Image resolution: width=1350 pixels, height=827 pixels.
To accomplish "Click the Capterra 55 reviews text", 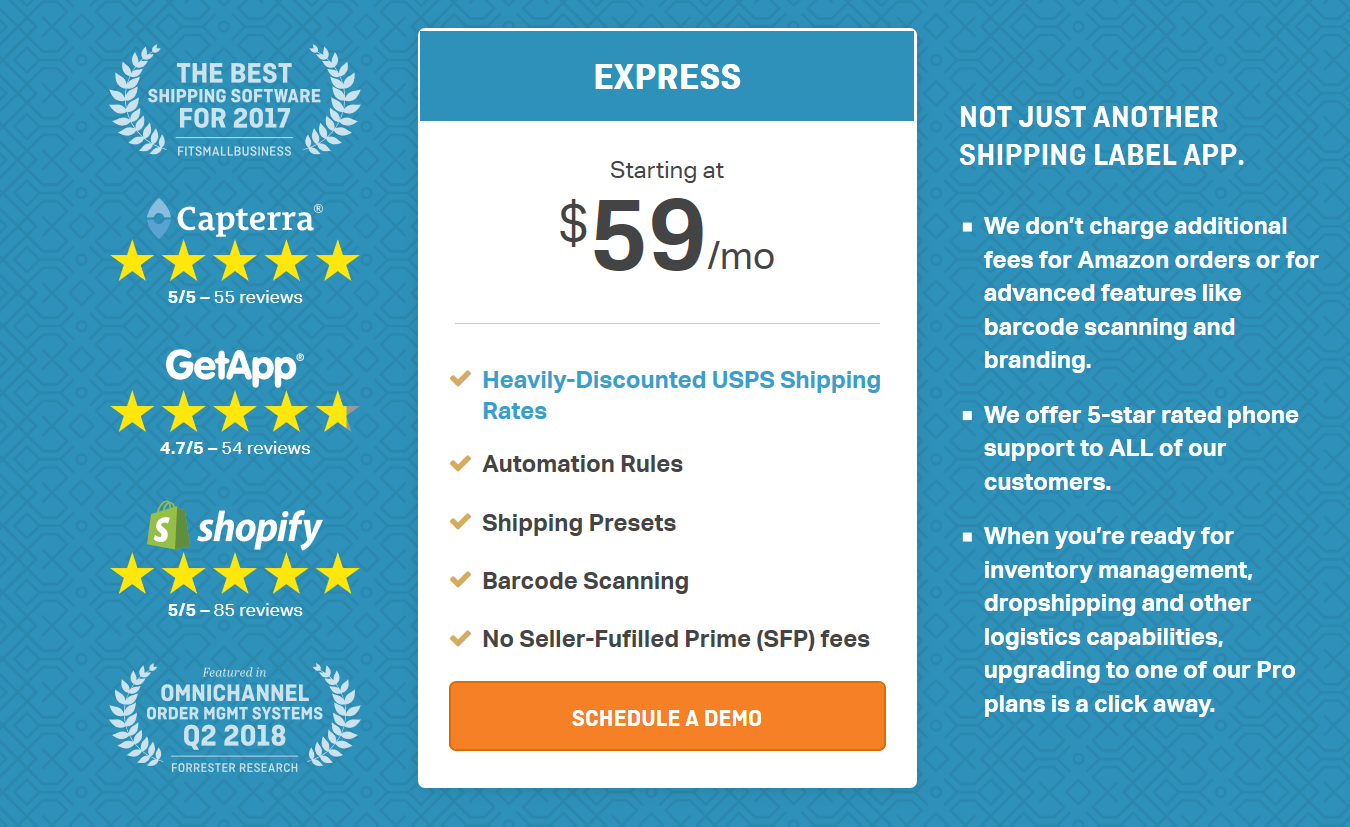I will [x=235, y=297].
